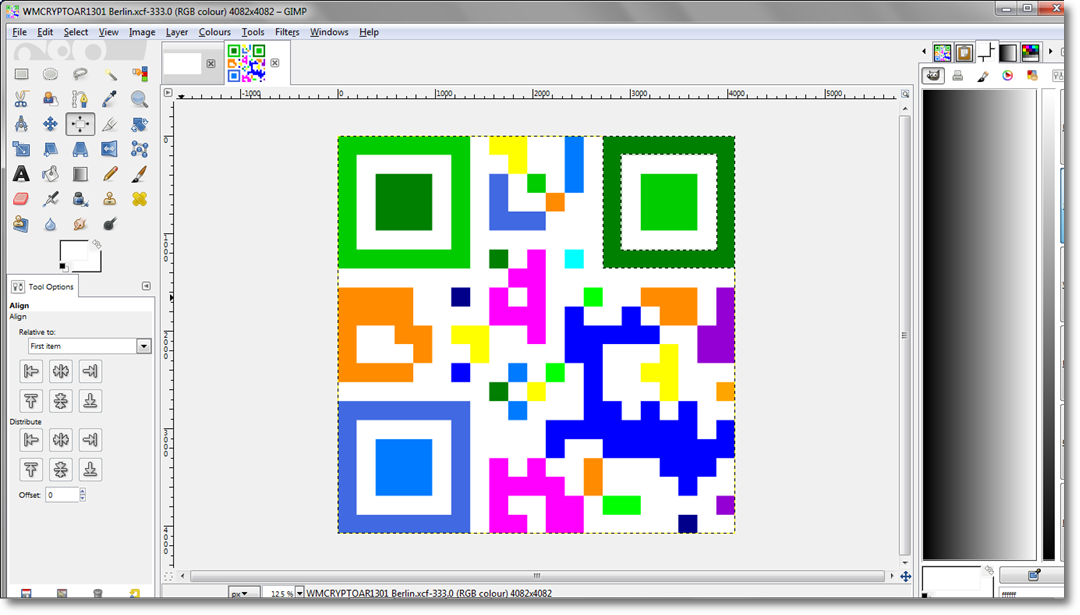
Task: Open the background colour swatch in toolbox
Action: pyautogui.click(x=95, y=264)
